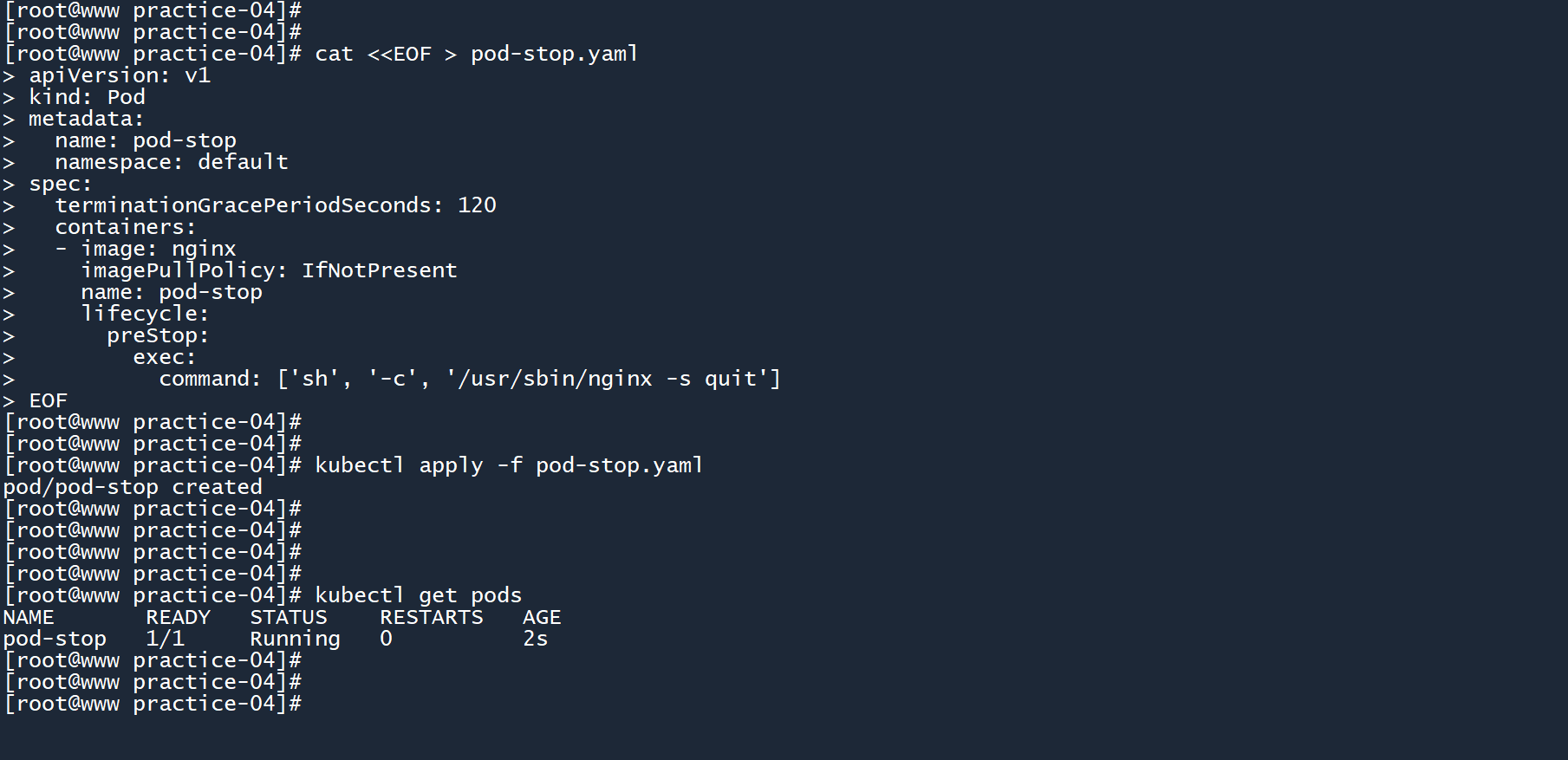Click the 'Running' status value
This screenshot has height=760, width=1568.
(295, 639)
